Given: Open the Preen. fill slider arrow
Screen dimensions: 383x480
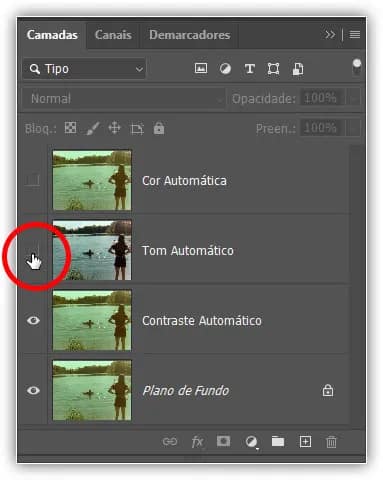Looking at the screenshot, I should [x=354, y=128].
